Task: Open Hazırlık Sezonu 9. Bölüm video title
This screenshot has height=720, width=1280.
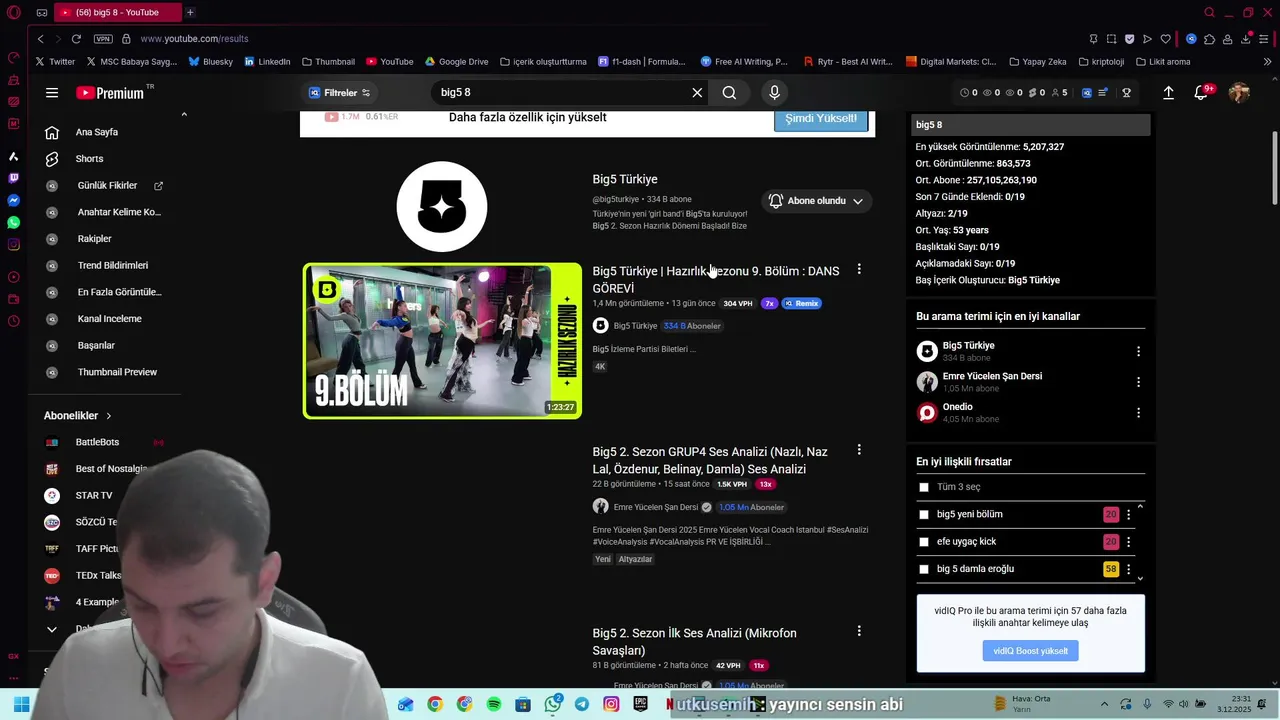Action: click(x=715, y=280)
